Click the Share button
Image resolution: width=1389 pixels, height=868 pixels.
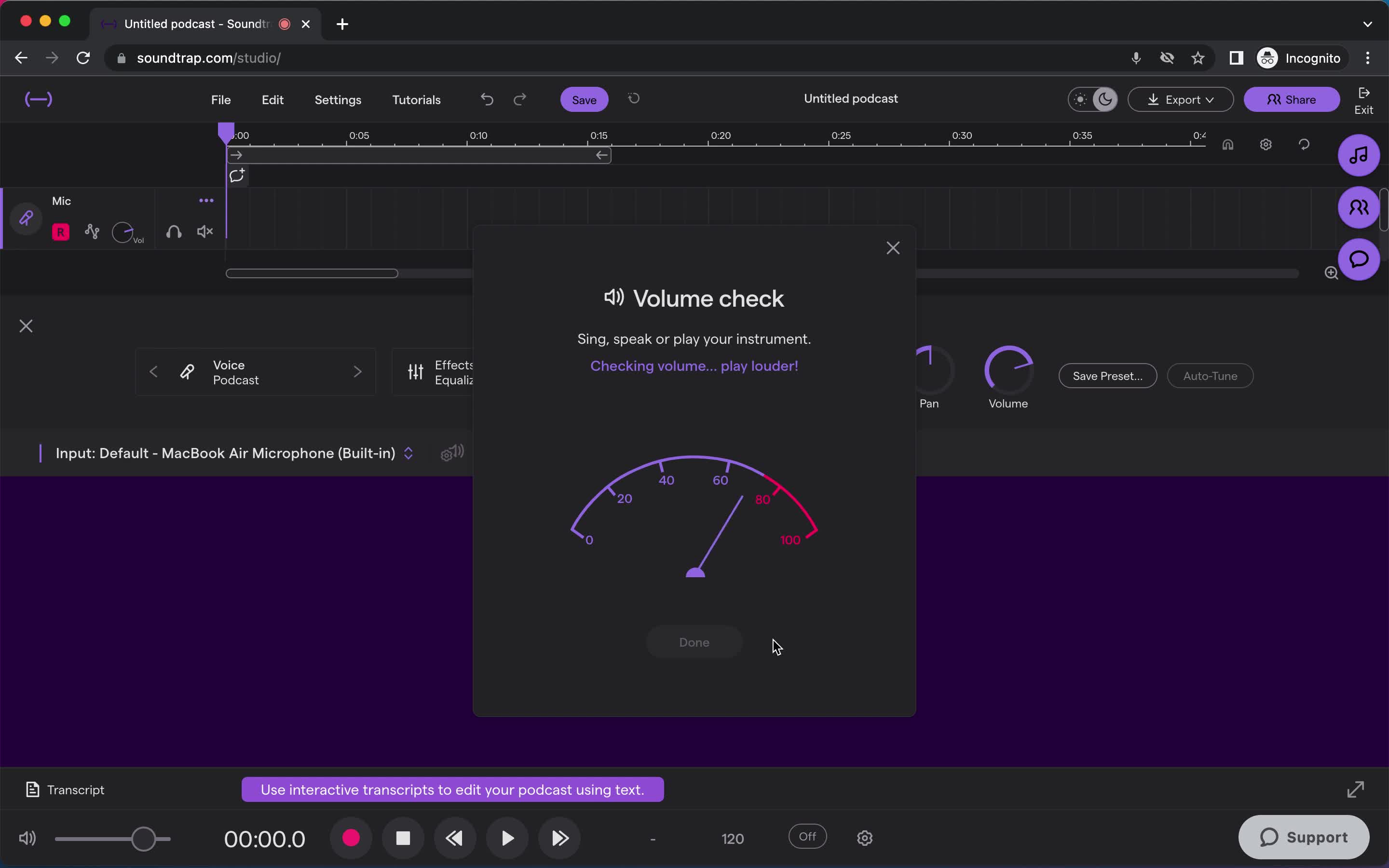pyautogui.click(x=1292, y=99)
